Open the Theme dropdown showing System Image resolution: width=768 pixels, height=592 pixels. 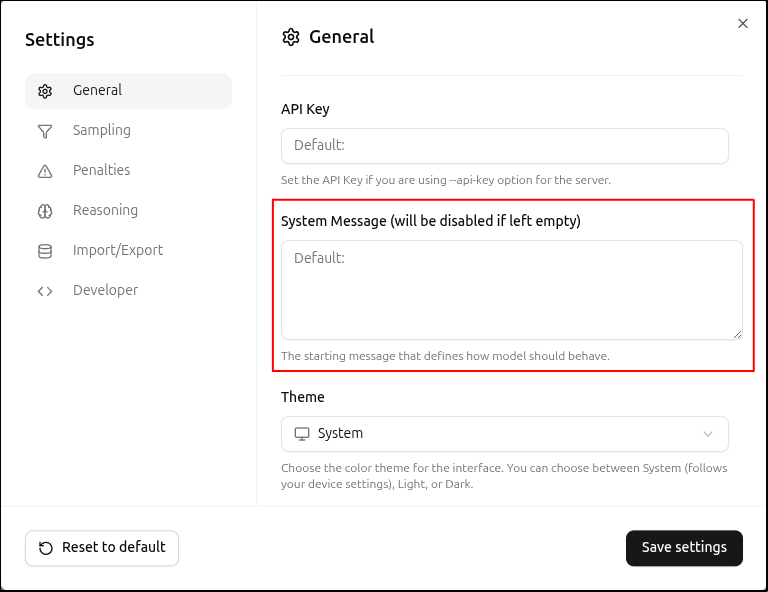tap(504, 434)
